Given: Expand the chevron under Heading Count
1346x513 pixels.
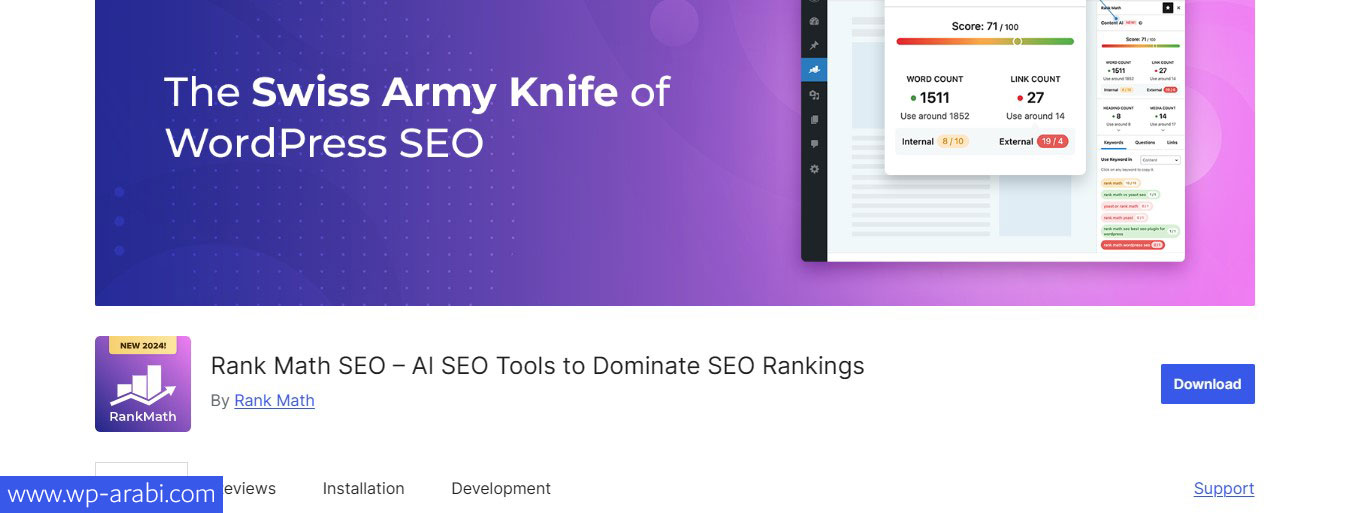Looking at the screenshot, I should coord(1118,130).
